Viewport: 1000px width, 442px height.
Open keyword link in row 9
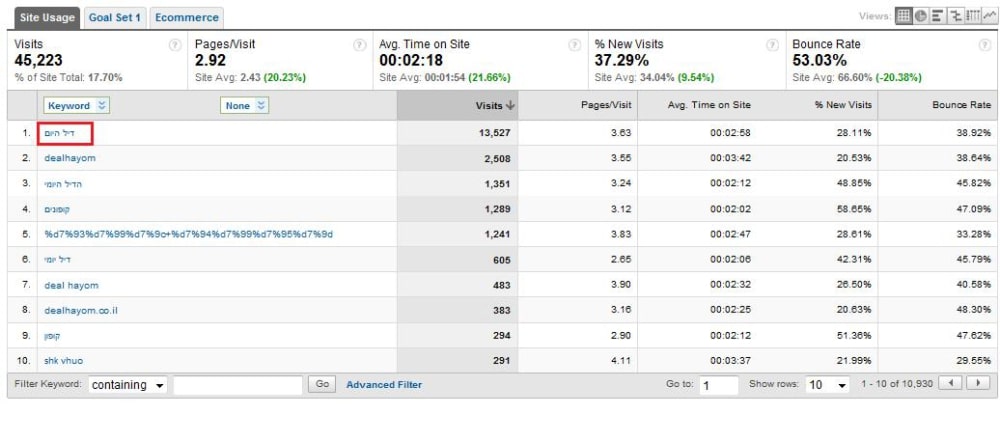tap(53, 335)
